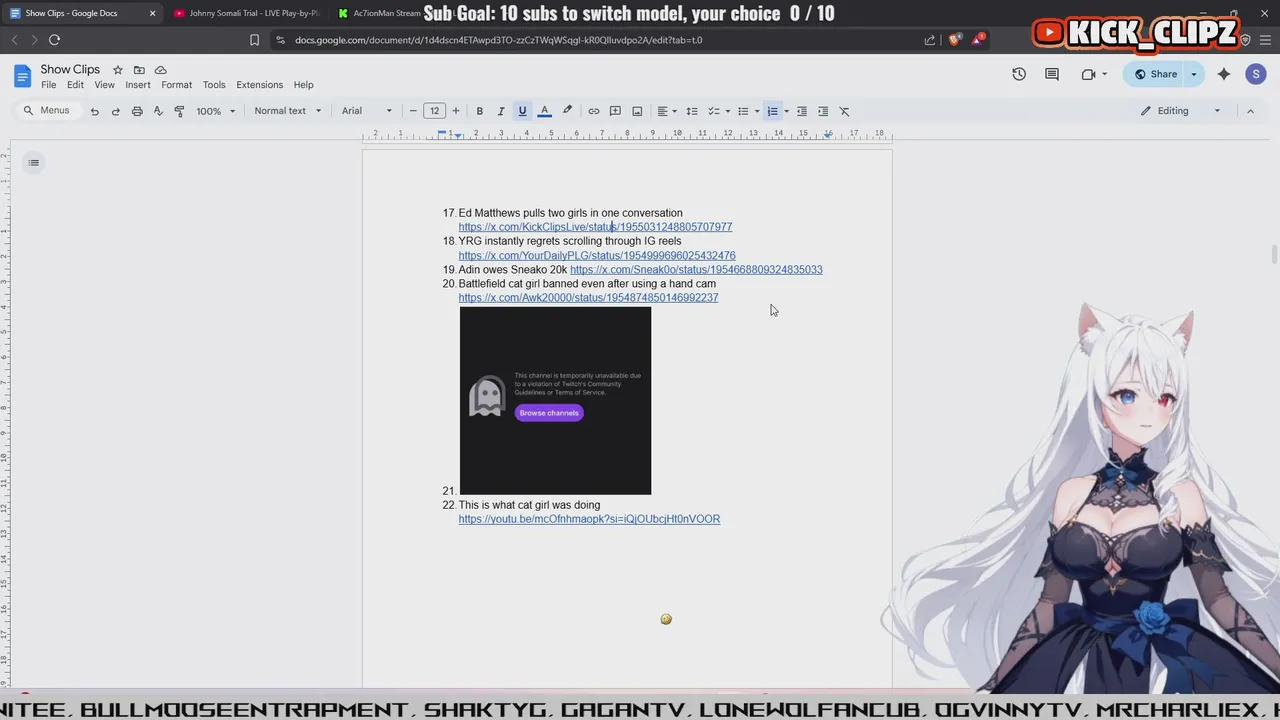Run spelling and grammar check icon
This screenshot has width=1280, height=720.
[x=158, y=111]
